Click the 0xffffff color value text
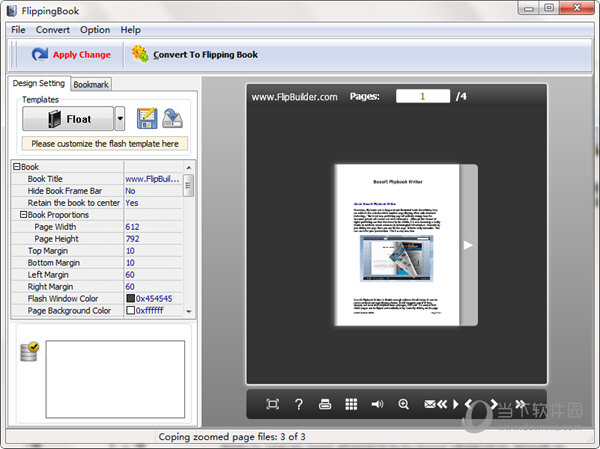Viewport: 600px width, 449px height. click(150, 310)
